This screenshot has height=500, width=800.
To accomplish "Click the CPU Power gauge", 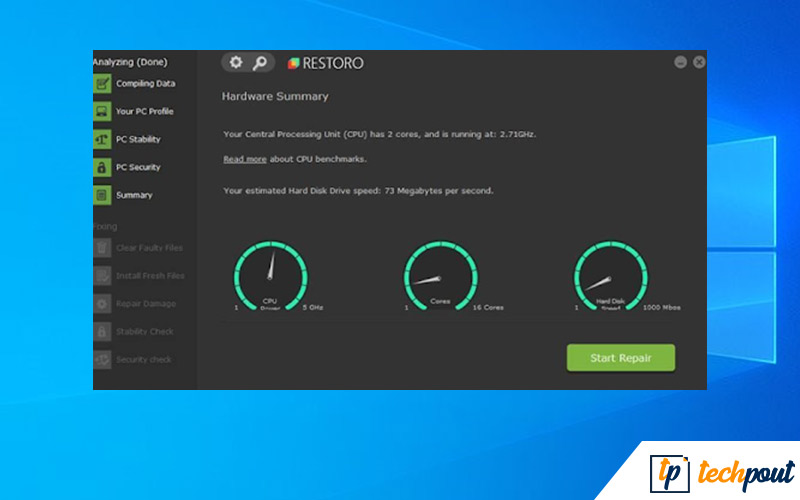I will 270,275.
